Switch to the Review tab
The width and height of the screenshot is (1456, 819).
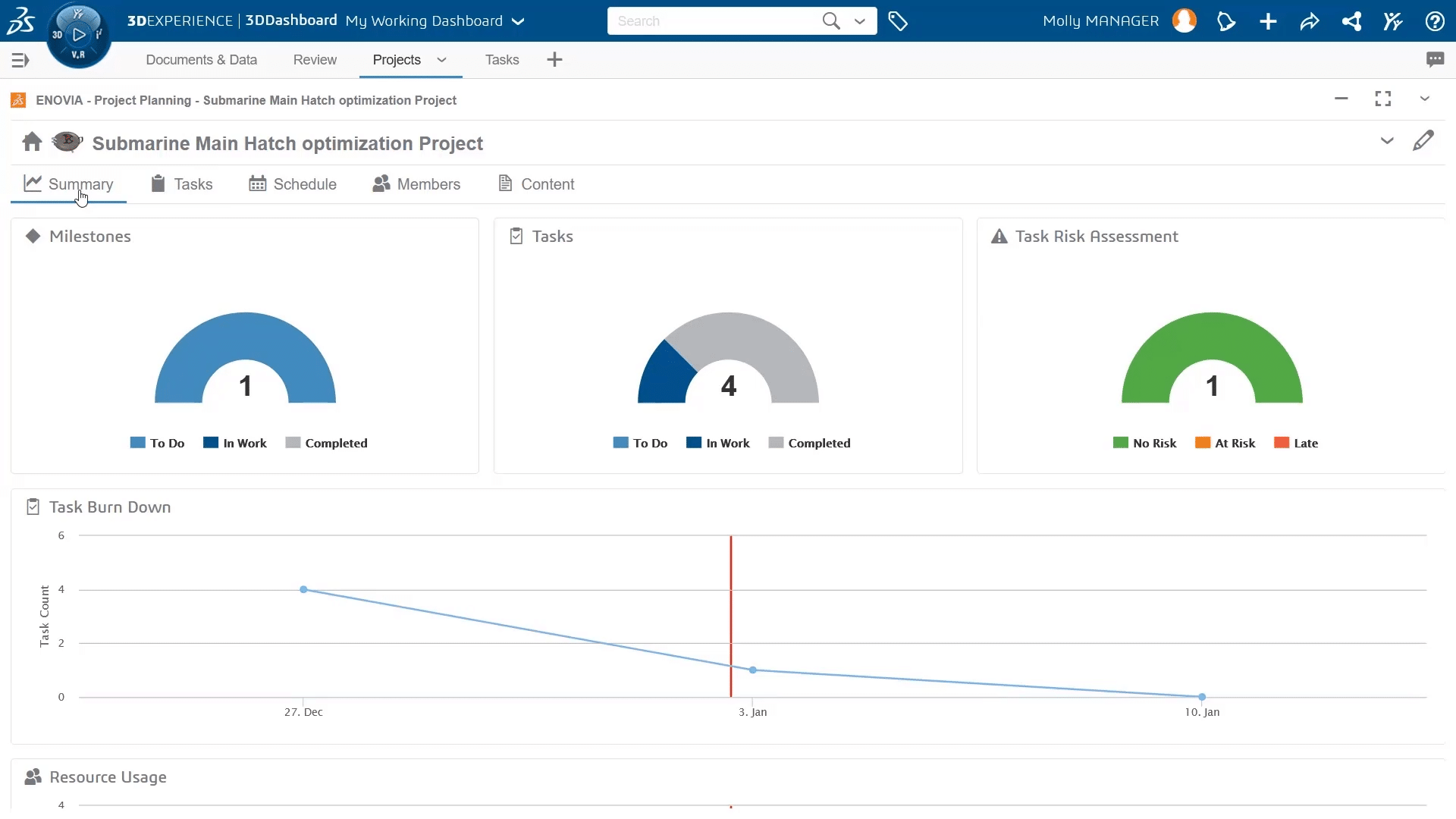point(315,60)
